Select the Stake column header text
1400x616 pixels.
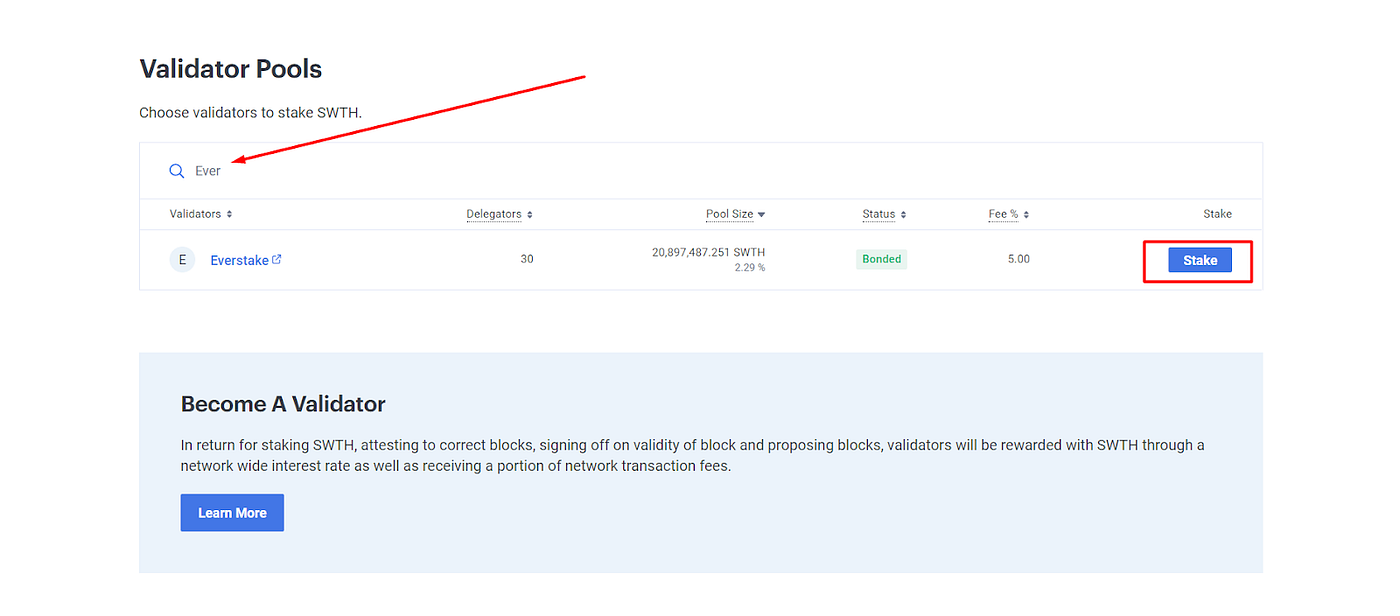(1217, 214)
